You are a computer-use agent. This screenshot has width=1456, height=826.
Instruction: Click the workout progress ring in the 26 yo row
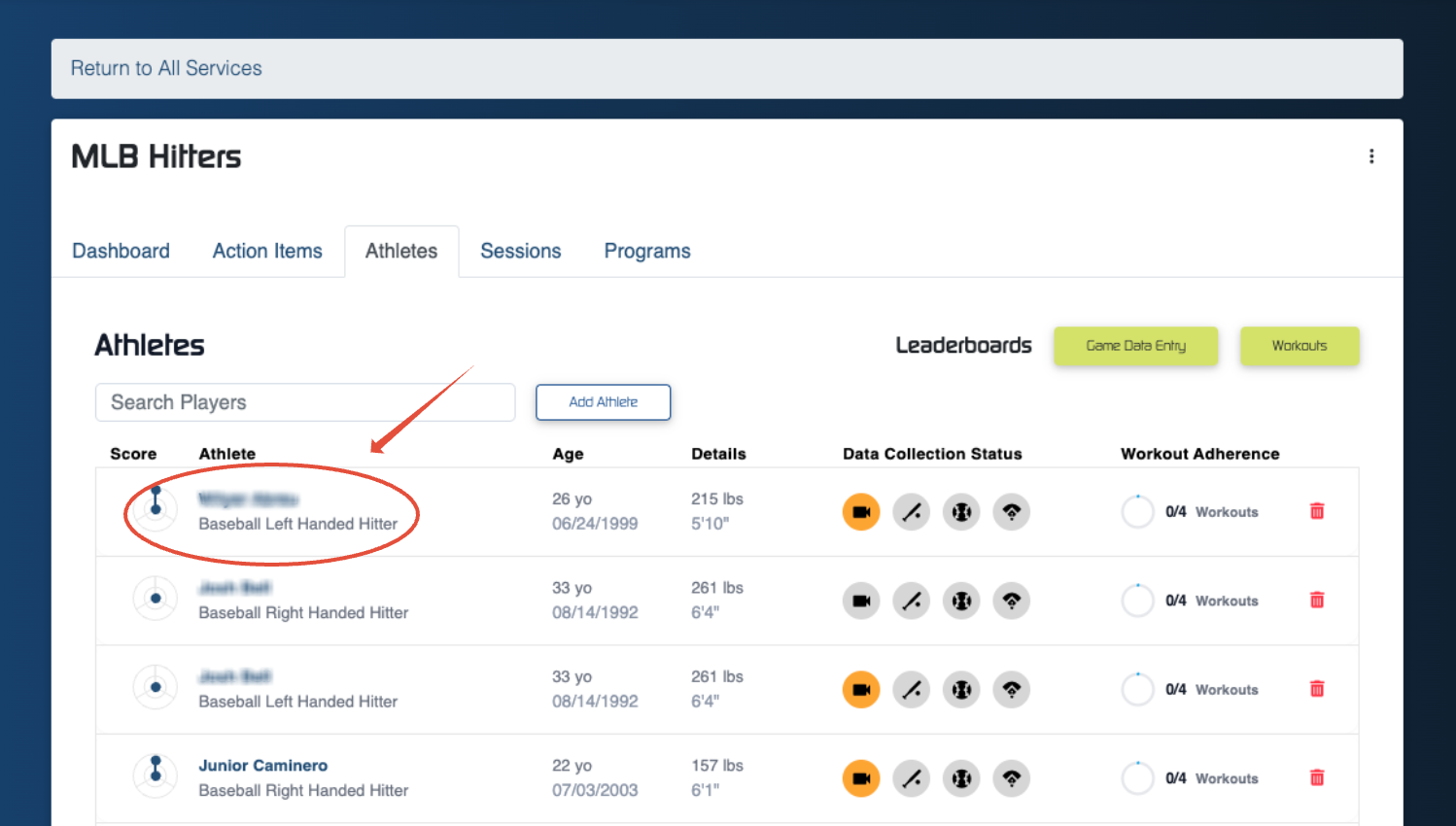[x=1137, y=511]
